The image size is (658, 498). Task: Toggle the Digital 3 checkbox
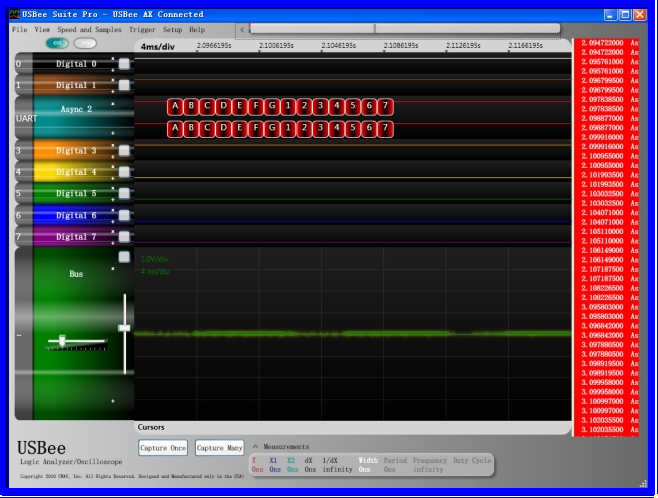click(124, 150)
